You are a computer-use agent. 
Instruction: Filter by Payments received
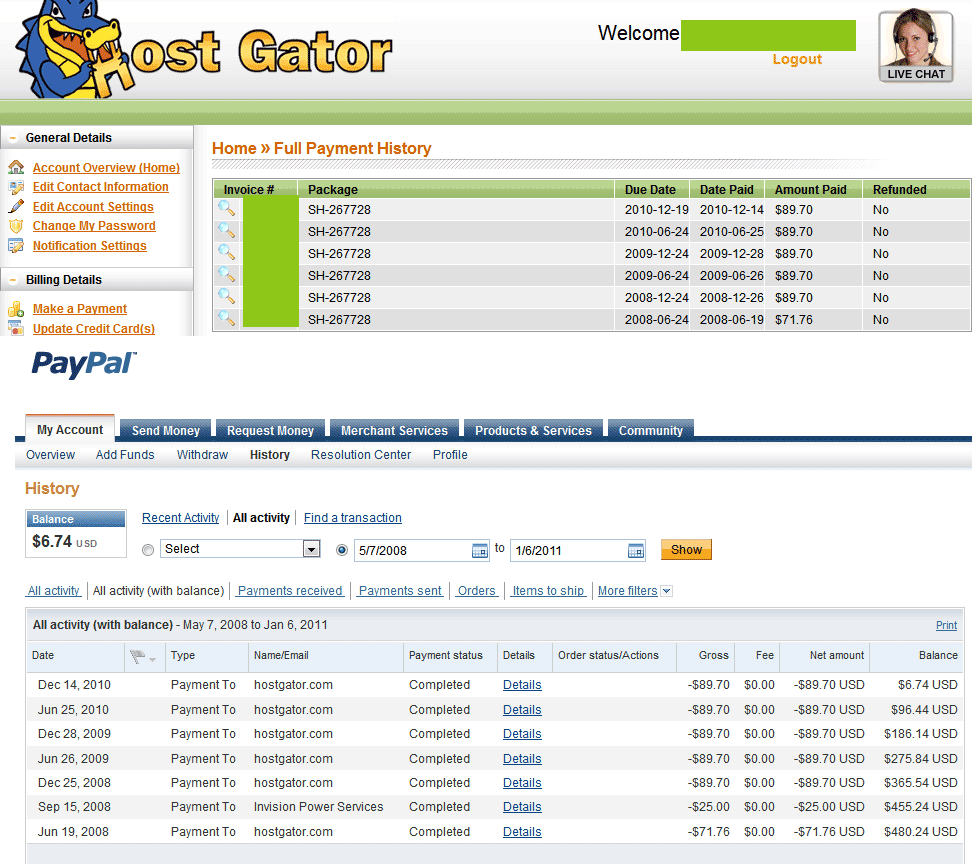(x=289, y=591)
